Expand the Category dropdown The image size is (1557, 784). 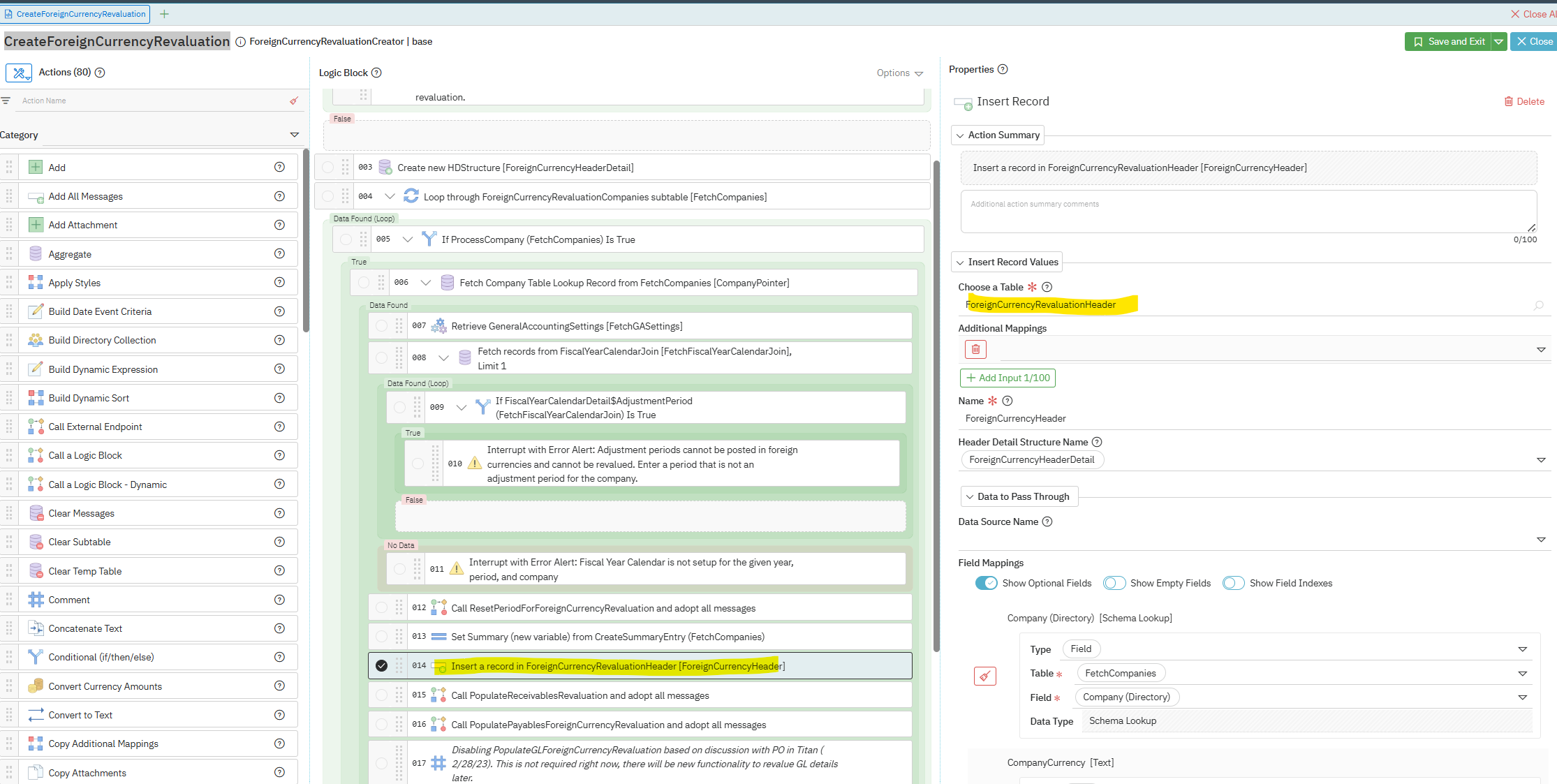click(x=294, y=135)
